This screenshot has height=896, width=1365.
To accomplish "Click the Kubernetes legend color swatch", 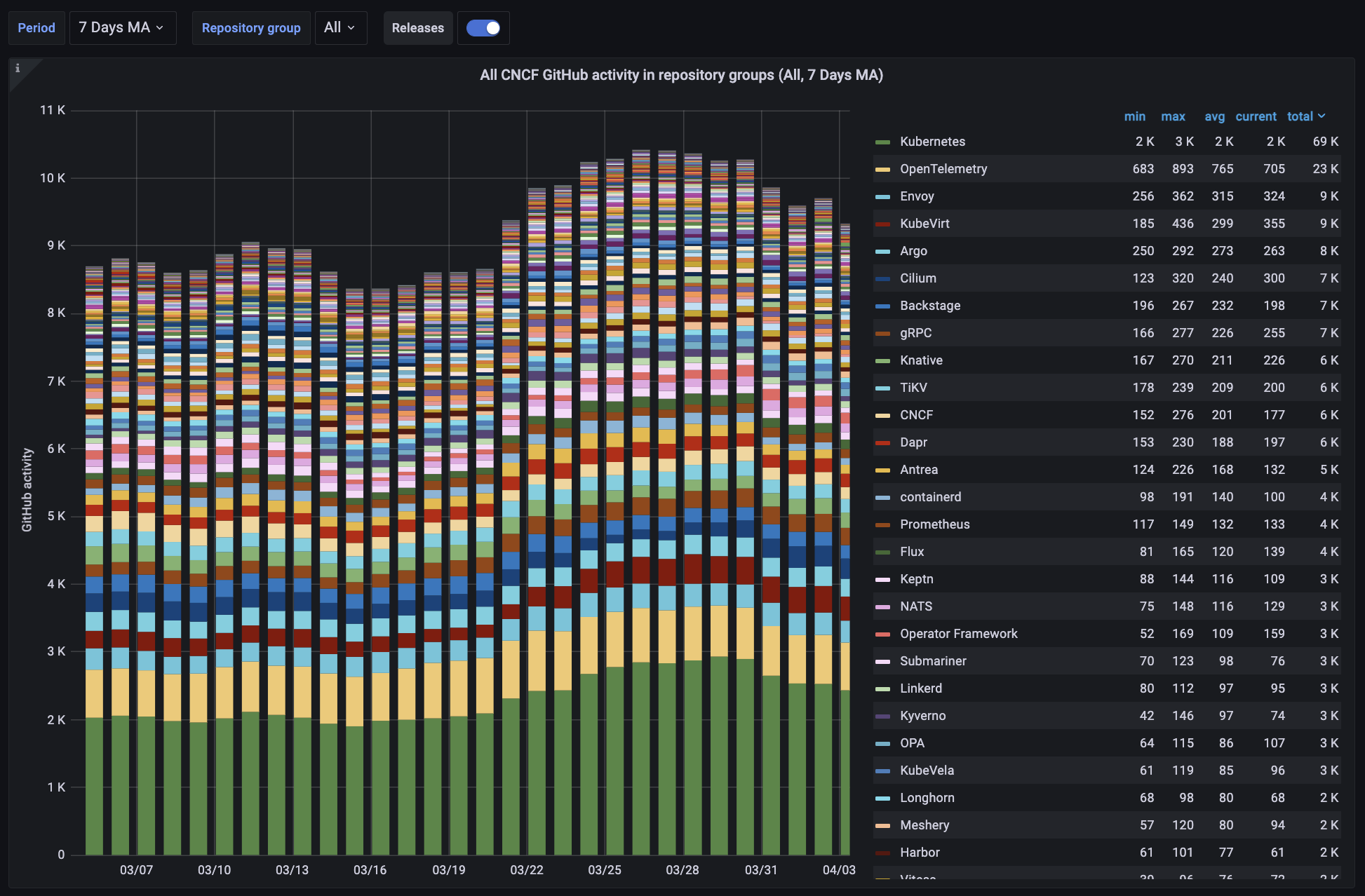I will pyautogui.click(x=882, y=142).
